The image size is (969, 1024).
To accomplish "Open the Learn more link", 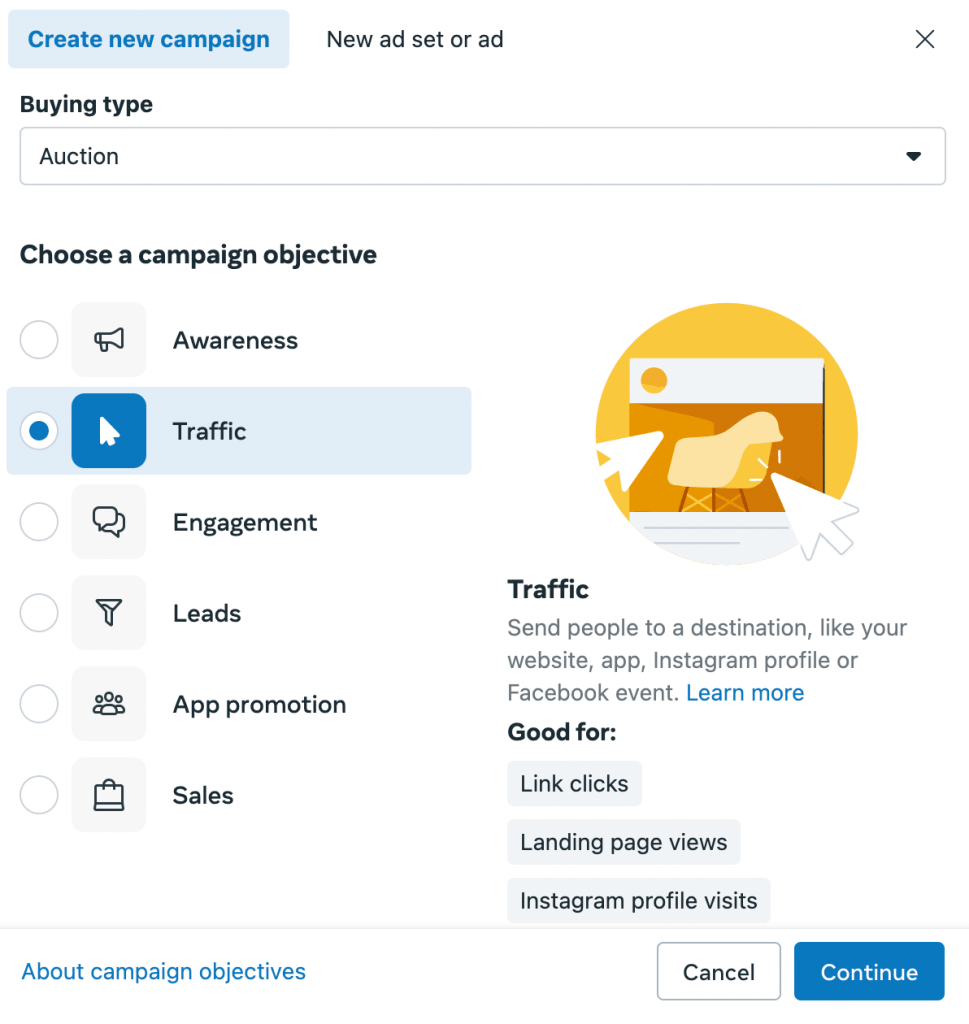I will pyautogui.click(x=745, y=693).
